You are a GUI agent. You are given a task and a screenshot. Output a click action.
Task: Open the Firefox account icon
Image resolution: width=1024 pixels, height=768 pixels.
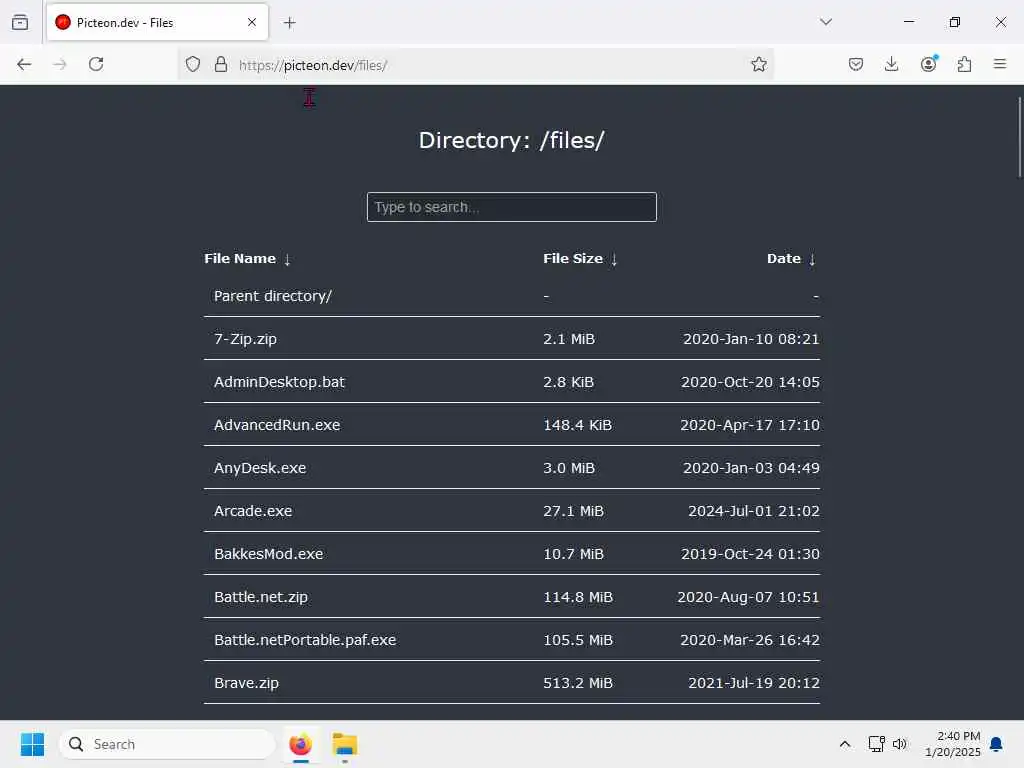click(x=928, y=63)
